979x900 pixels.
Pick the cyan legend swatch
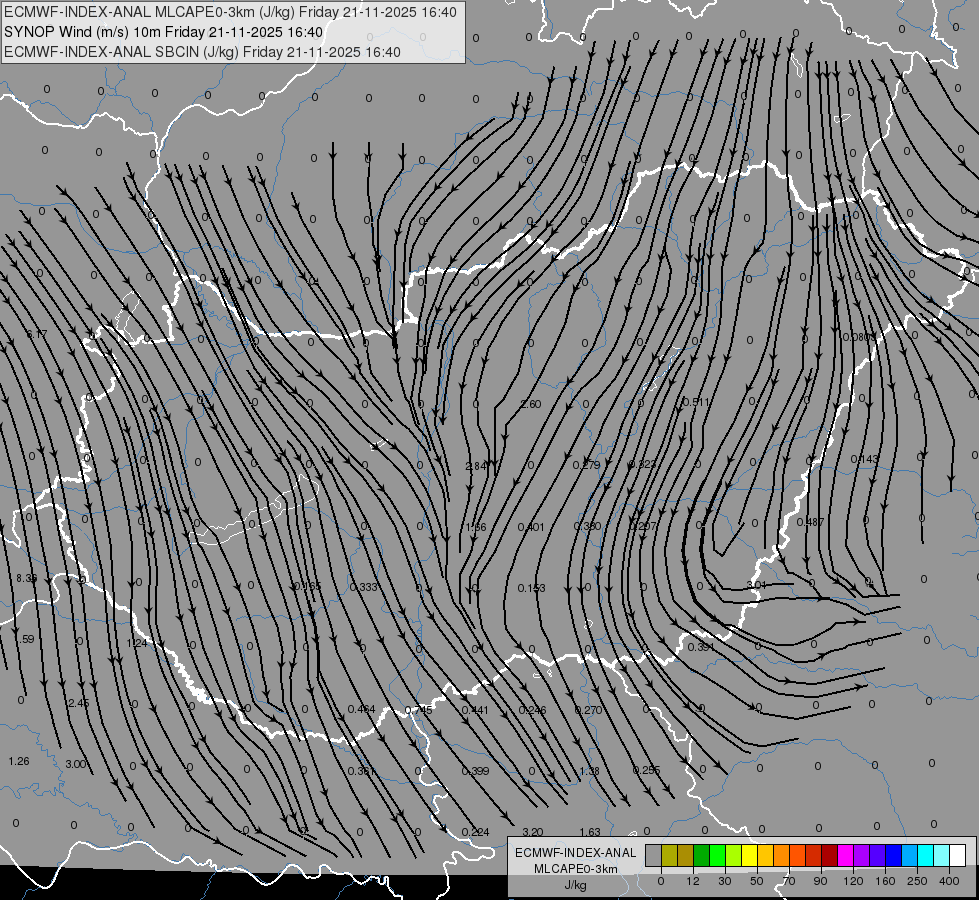point(925,856)
